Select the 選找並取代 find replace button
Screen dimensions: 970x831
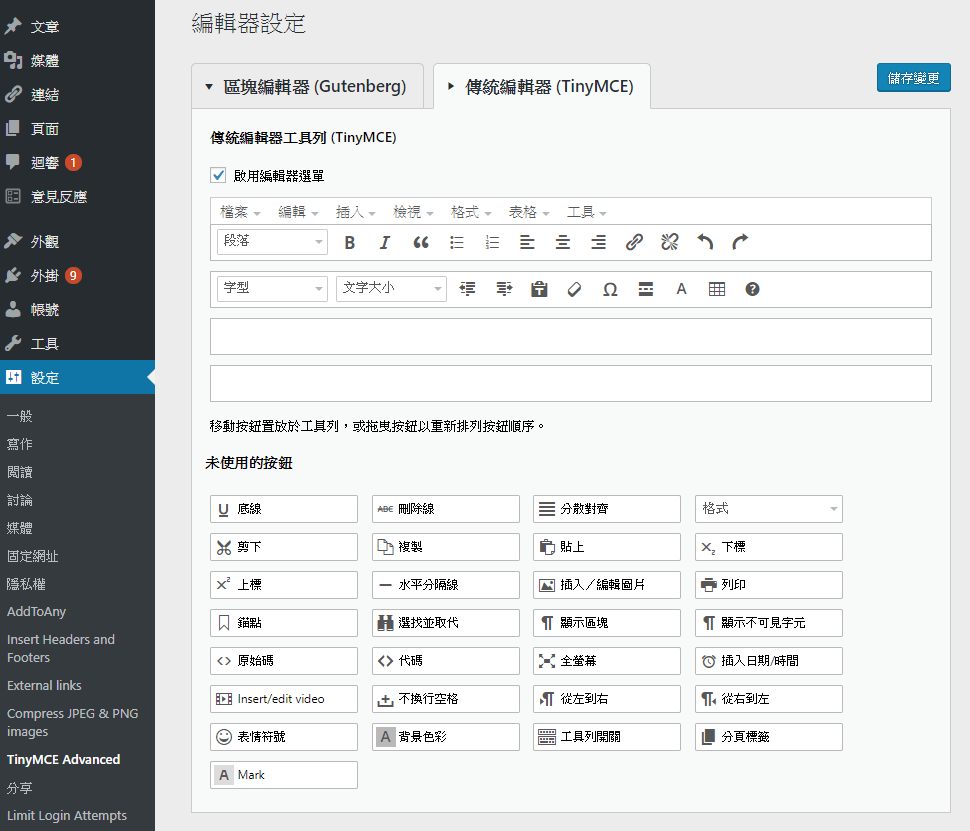pos(445,623)
